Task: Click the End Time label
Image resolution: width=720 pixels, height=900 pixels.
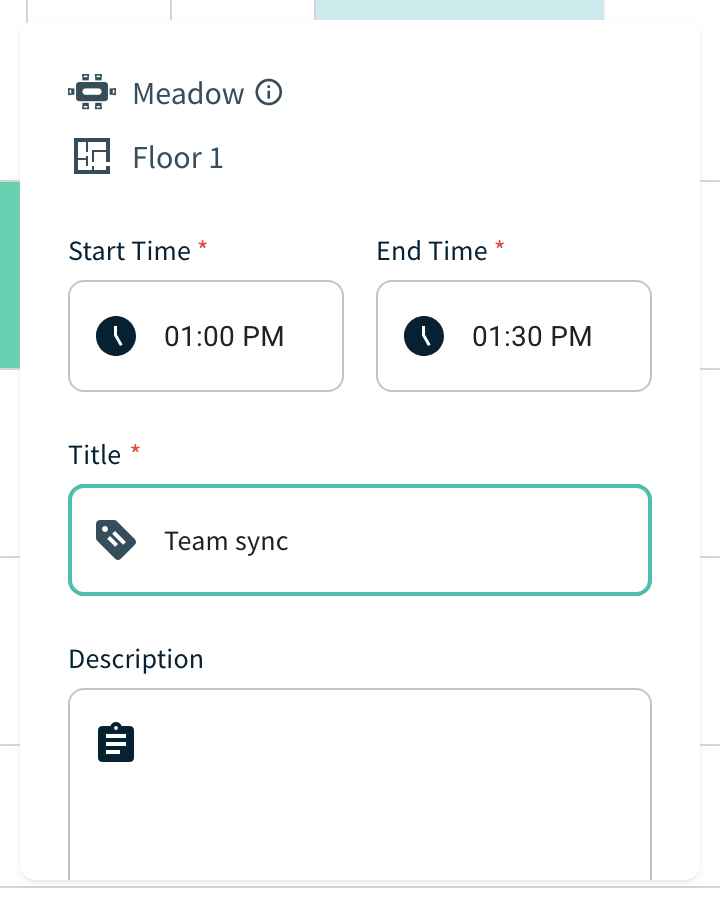Action: coord(432,251)
